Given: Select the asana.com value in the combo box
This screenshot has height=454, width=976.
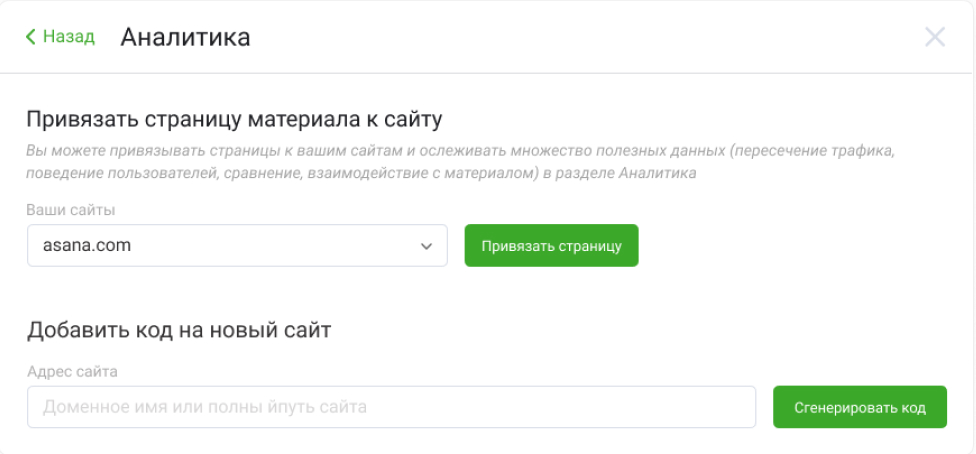Looking at the screenshot, I should (87, 245).
